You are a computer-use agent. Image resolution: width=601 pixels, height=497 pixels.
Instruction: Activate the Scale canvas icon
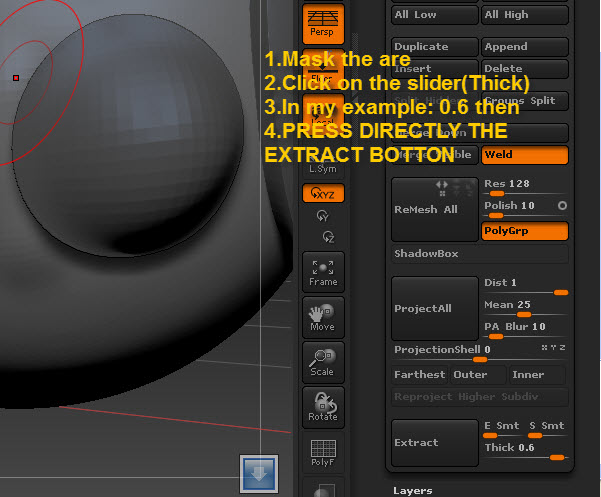[323, 362]
